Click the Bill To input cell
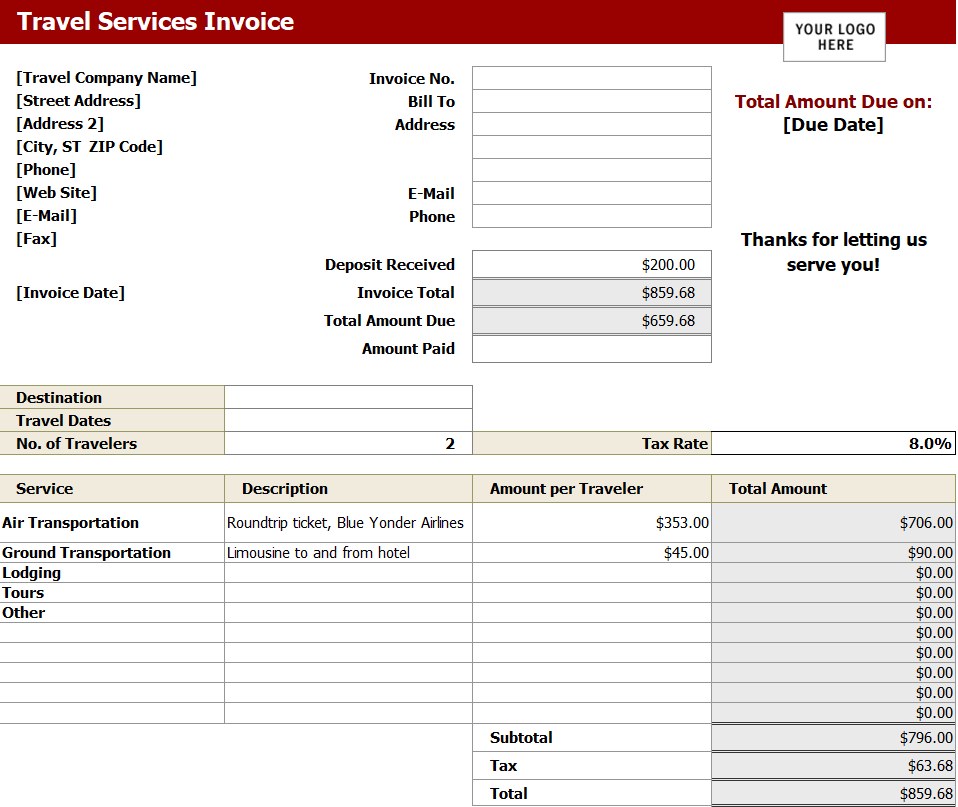The height and width of the screenshot is (807, 958). pyautogui.click(x=591, y=101)
